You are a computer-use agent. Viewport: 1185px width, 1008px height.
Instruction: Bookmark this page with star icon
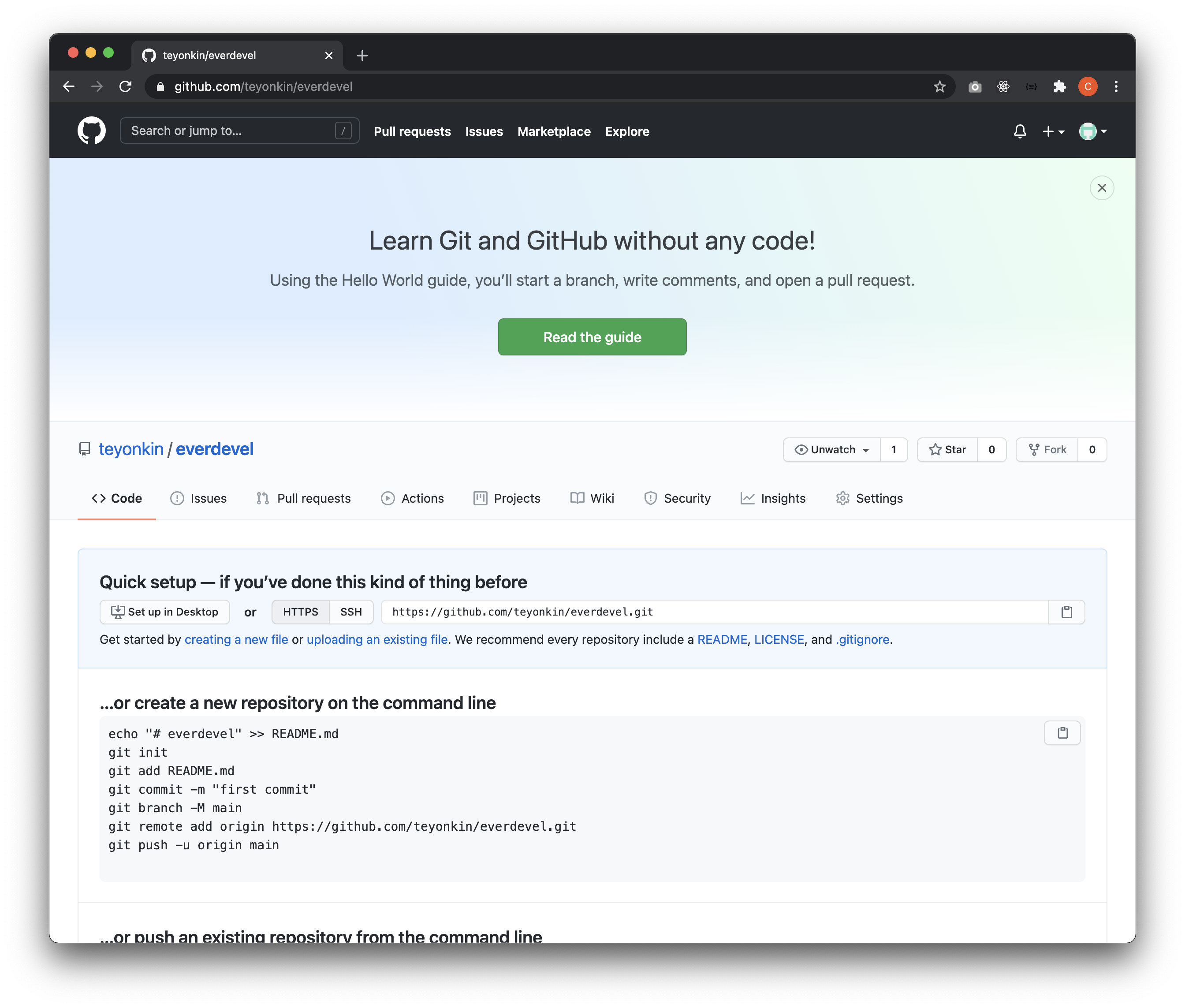point(939,86)
